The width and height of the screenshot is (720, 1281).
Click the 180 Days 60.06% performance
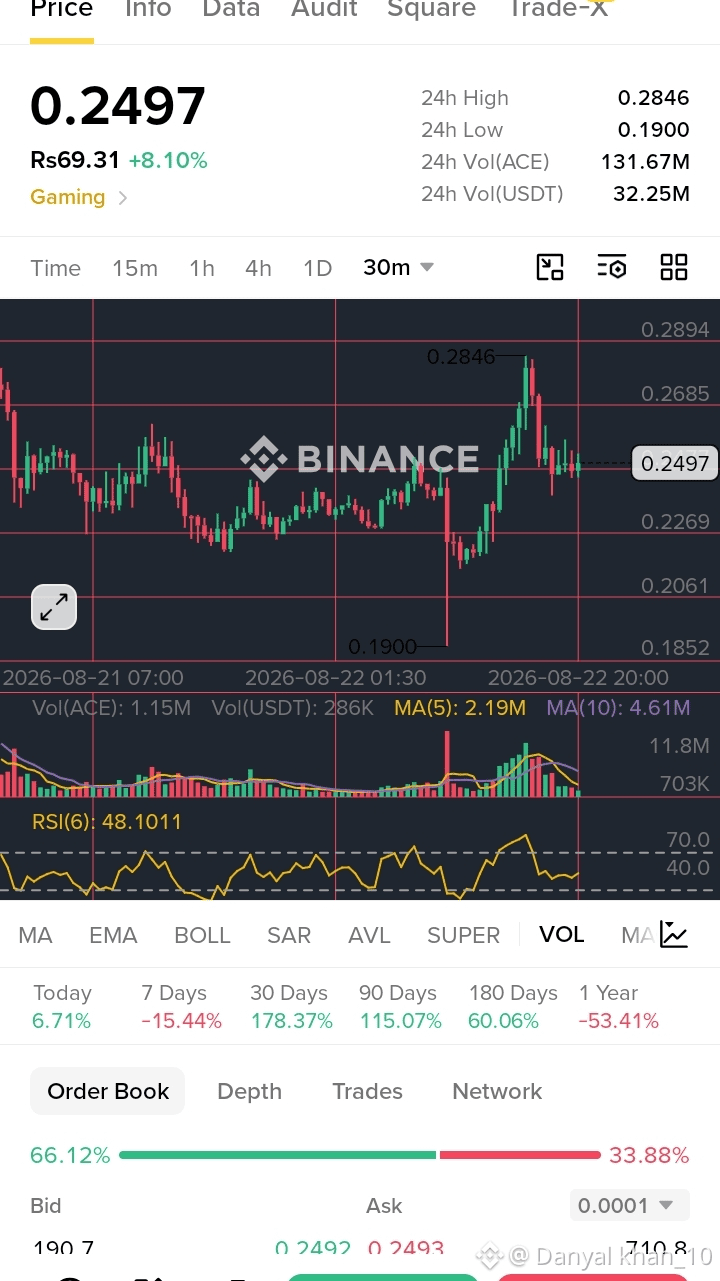click(x=513, y=1007)
